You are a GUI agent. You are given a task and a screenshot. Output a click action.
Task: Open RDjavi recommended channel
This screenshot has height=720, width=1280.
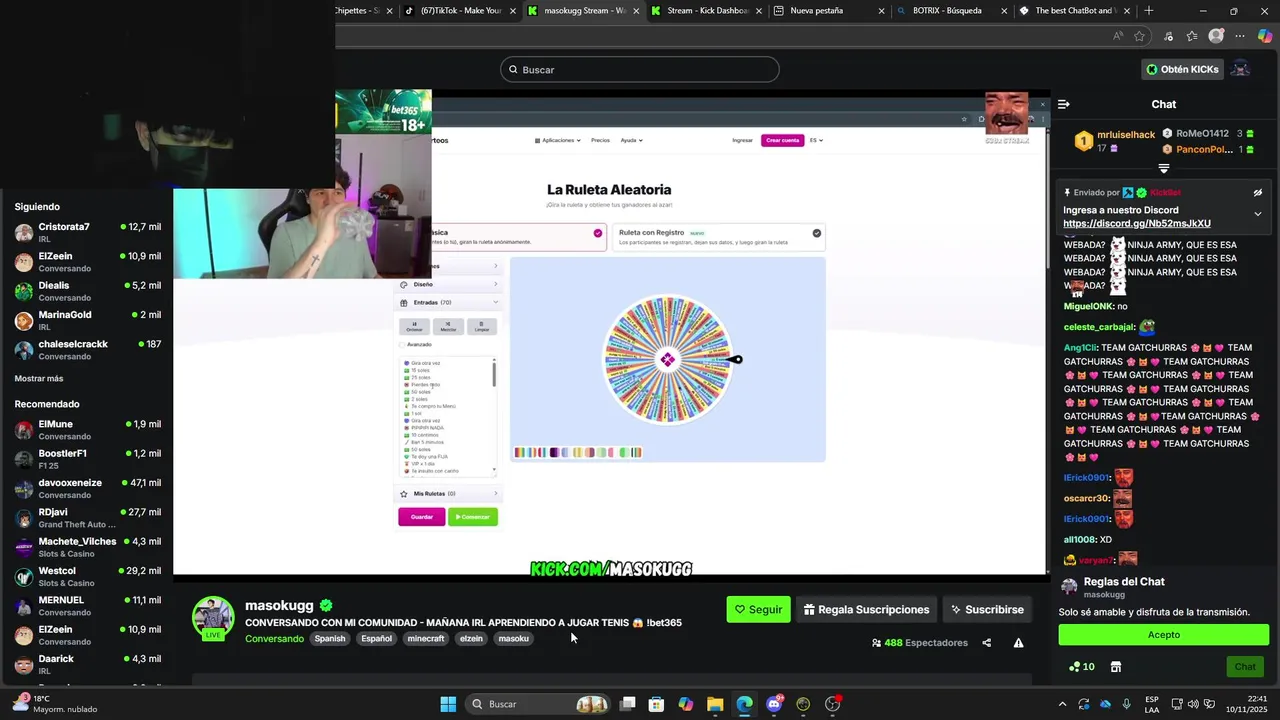click(x=88, y=518)
